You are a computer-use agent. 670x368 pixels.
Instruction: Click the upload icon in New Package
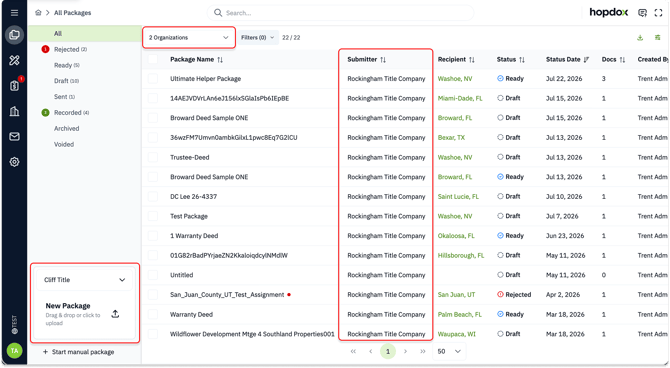[115, 314]
